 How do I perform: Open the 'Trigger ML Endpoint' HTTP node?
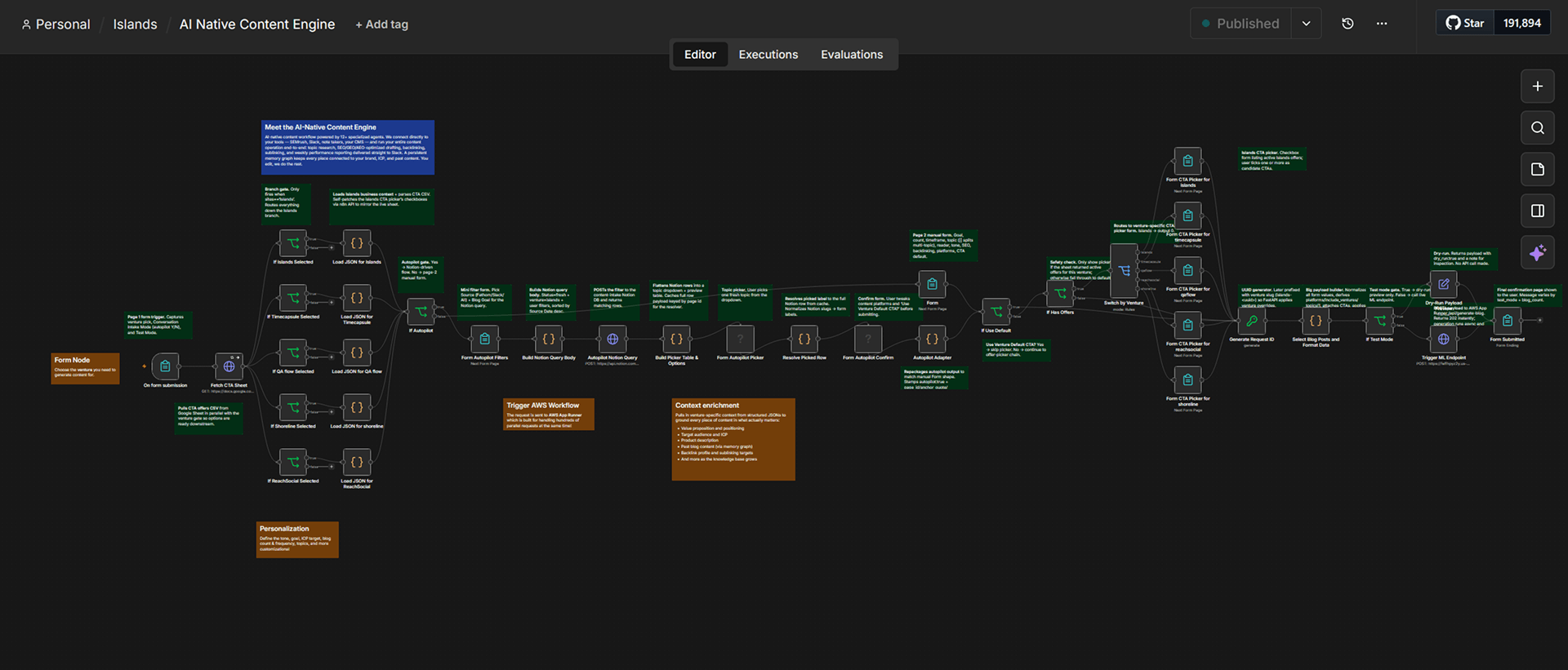(1444, 339)
